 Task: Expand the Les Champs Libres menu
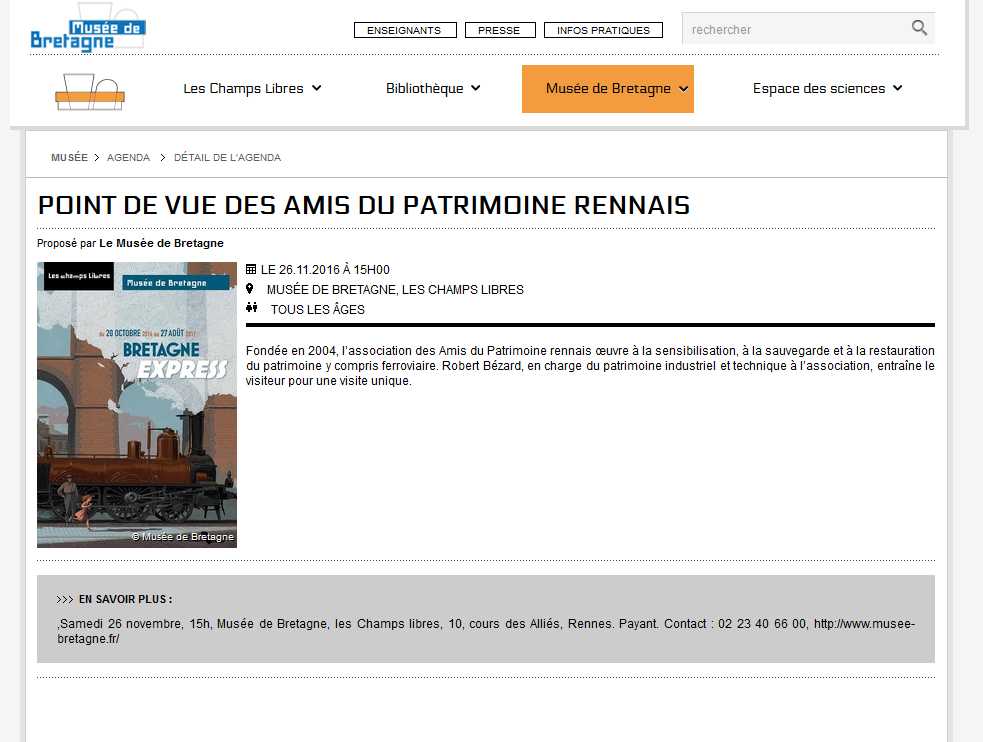(x=252, y=88)
